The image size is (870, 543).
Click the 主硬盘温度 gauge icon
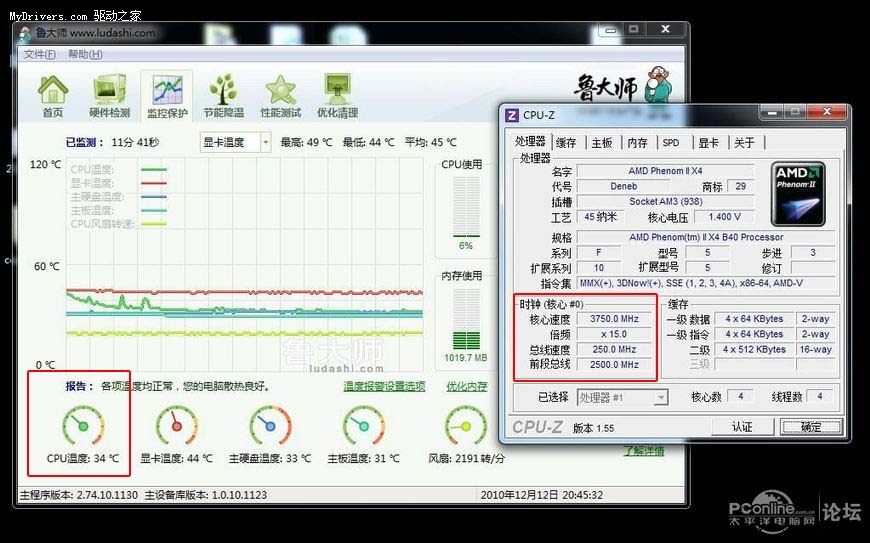tap(270, 426)
